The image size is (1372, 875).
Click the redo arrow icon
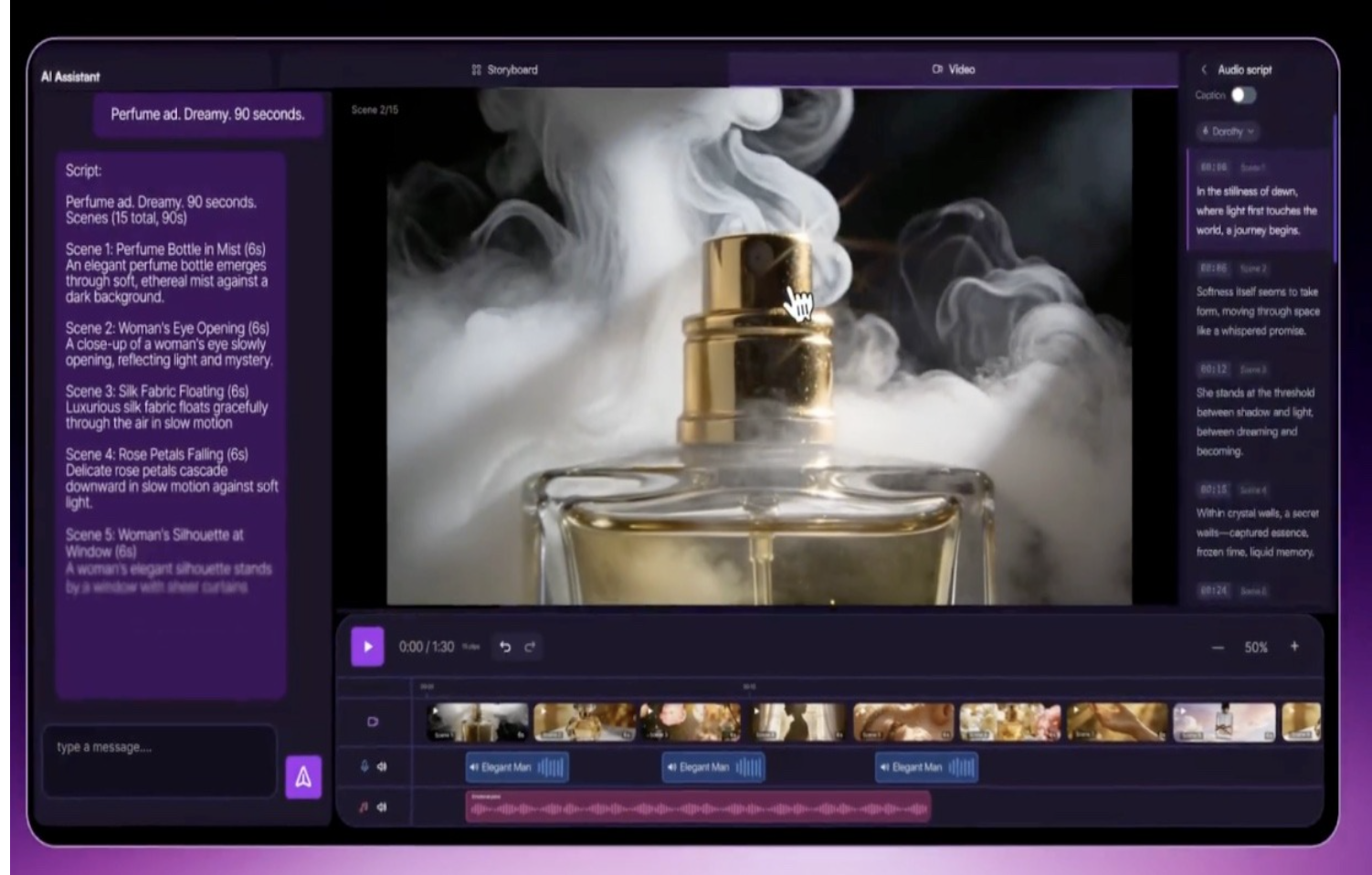(x=530, y=647)
